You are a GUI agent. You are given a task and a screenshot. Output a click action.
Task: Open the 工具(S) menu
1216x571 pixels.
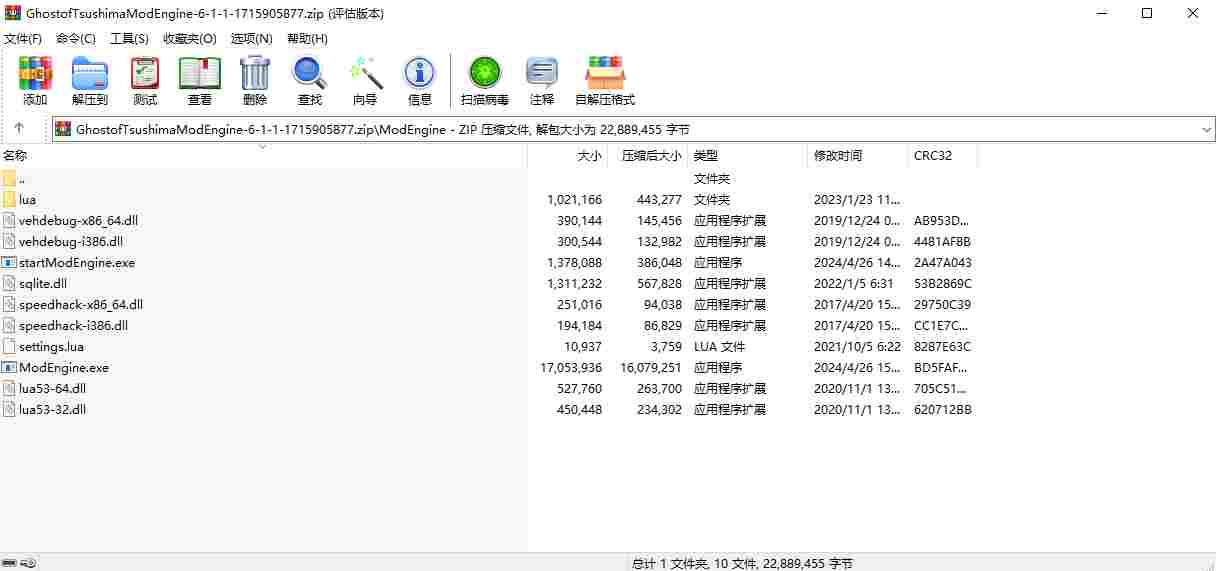coord(129,39)
